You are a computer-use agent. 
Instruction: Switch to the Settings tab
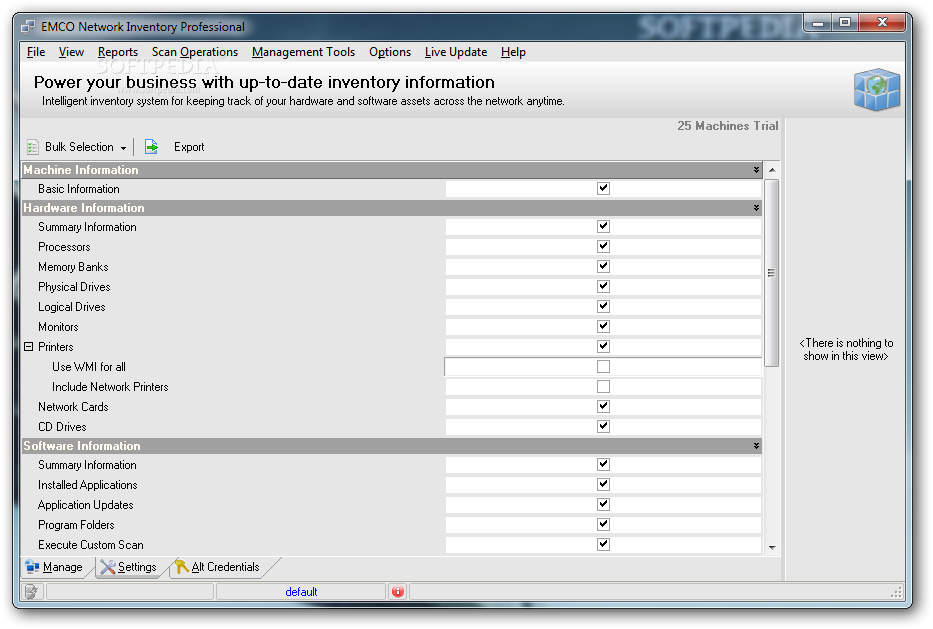point(129,567)
